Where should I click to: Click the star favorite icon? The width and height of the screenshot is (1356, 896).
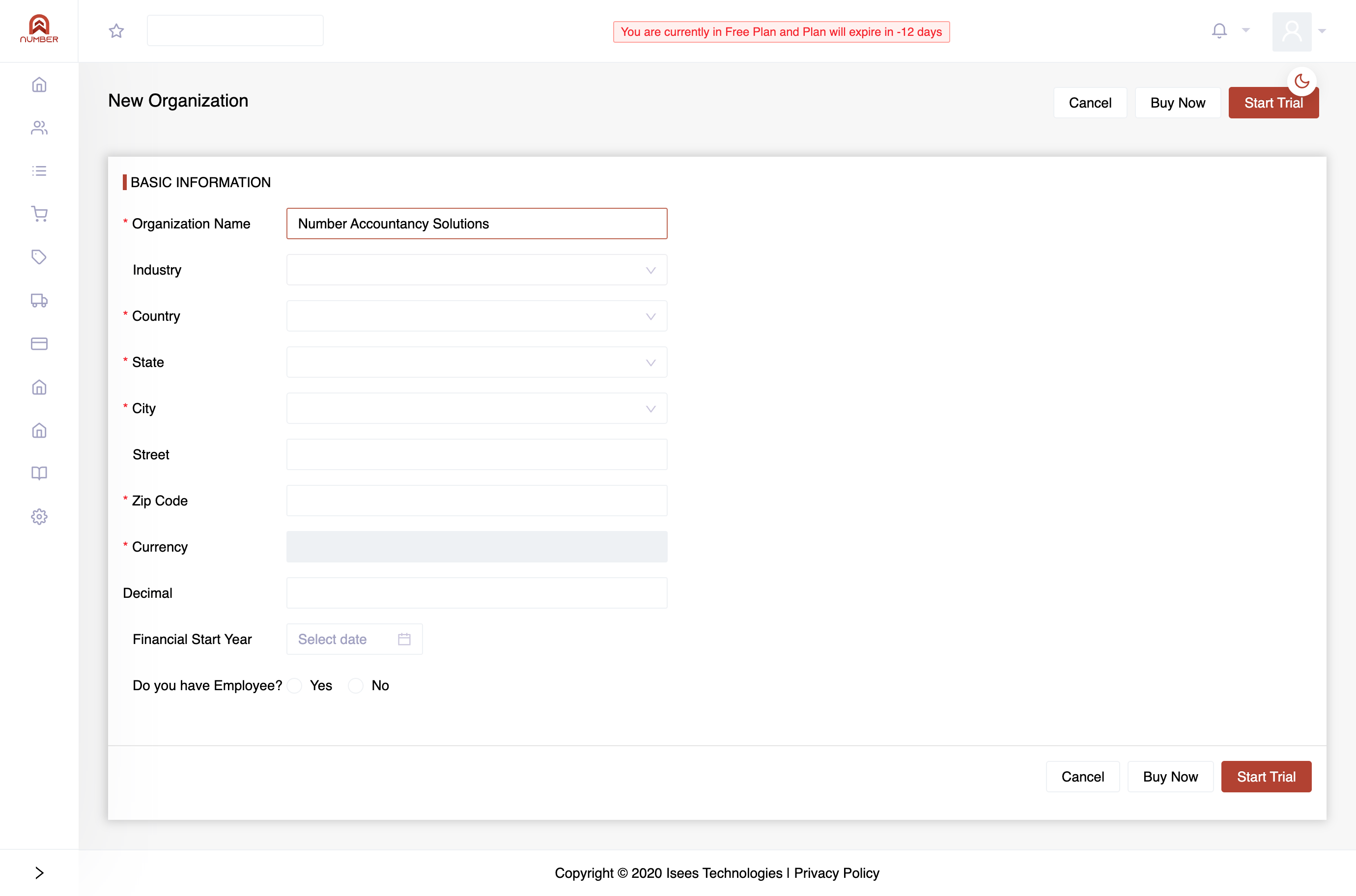coord(116,31)
